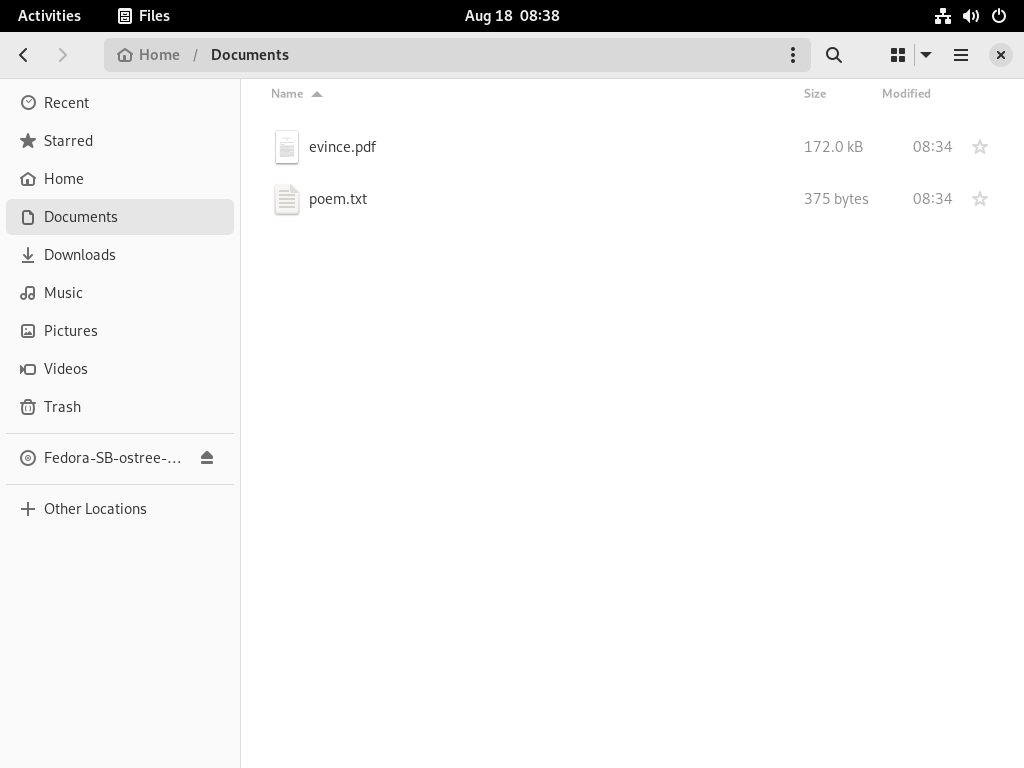Switch to grid view
Image resolution: width=1024 pixels, height=768 pixels.
(898, 55)
